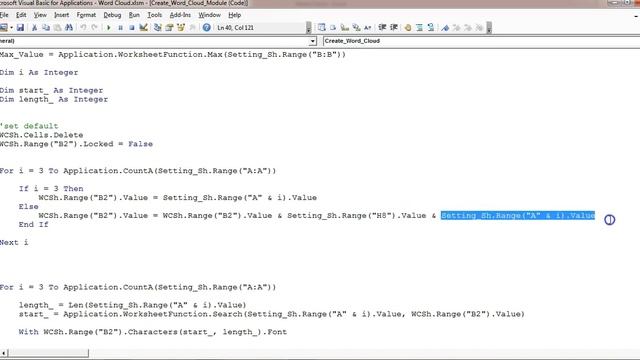This screenshot has height=360, width=640.
Task: Click the 'Dim i As Integer' line
Action: tap(39, 73)
